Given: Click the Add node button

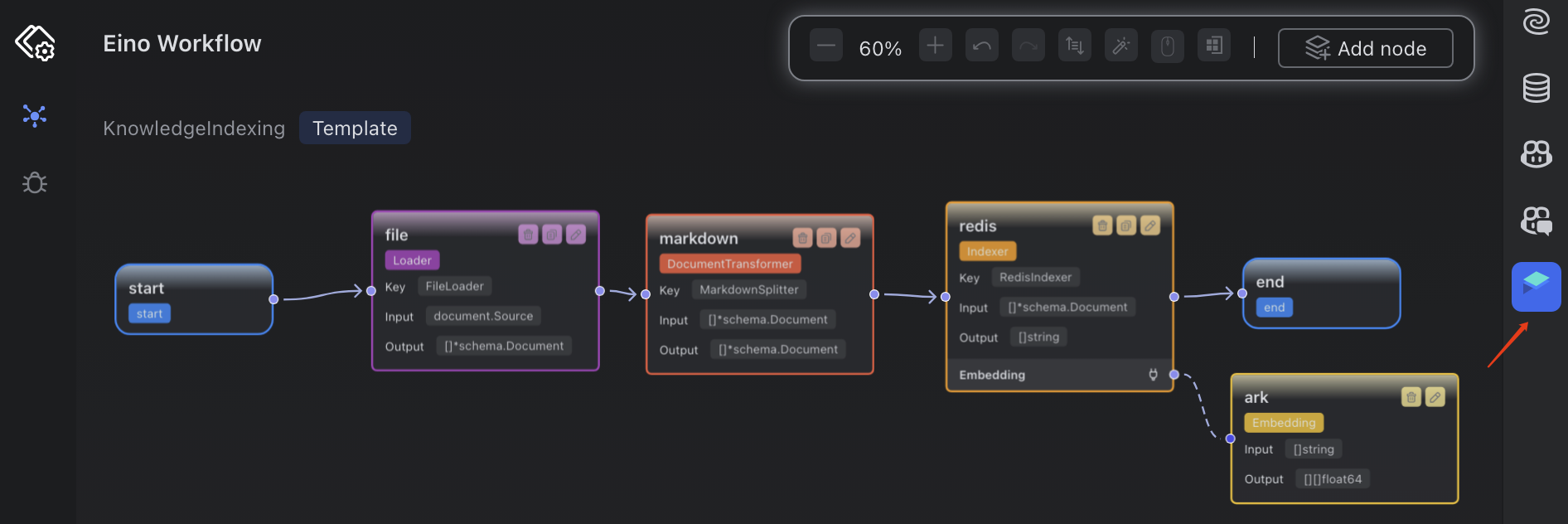Looking at the screenshot, I should (1366, 48).
